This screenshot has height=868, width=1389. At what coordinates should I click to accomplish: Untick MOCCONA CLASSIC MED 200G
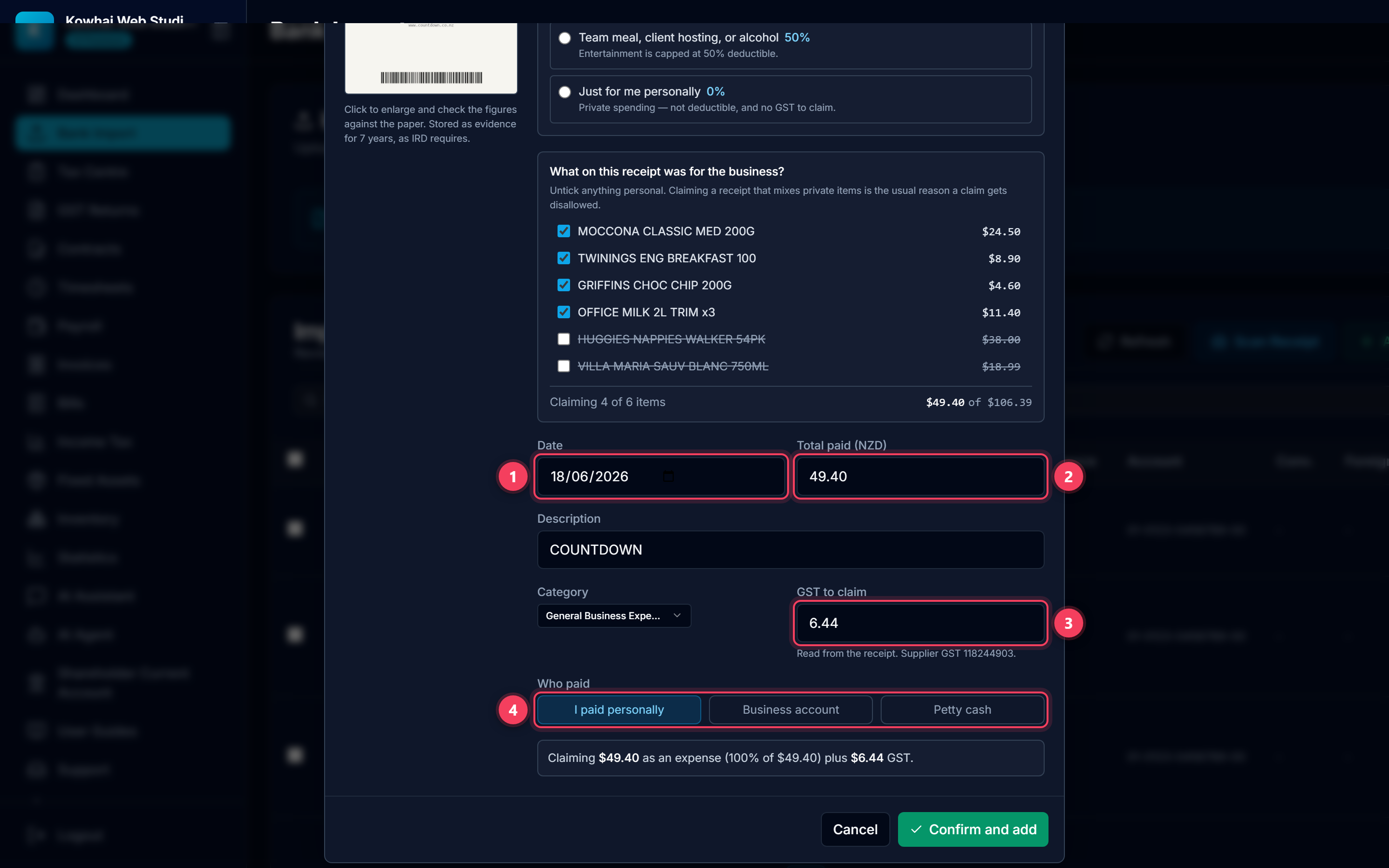pyautogui.click(x=564, y=231)
